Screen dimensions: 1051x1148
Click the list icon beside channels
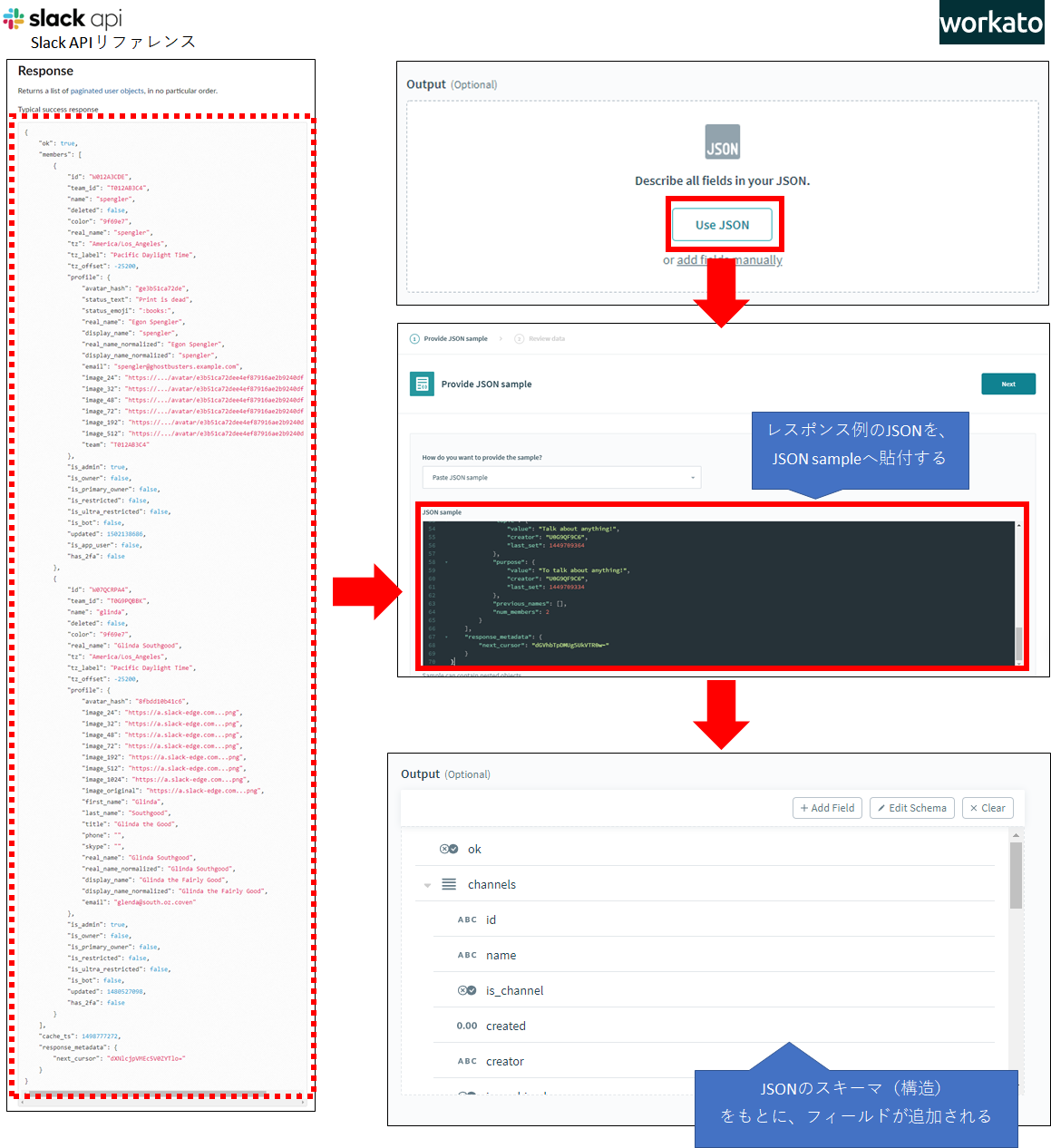point(449,884)
